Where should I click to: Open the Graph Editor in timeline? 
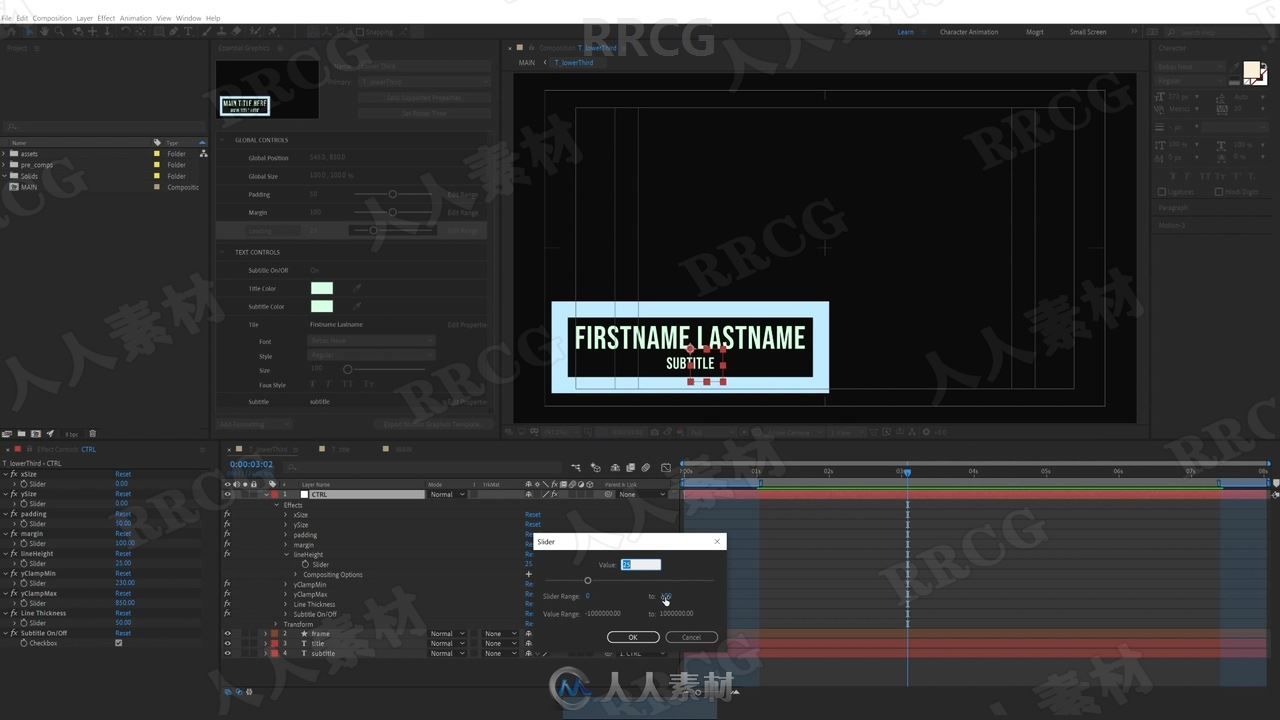tap(666, 467)
